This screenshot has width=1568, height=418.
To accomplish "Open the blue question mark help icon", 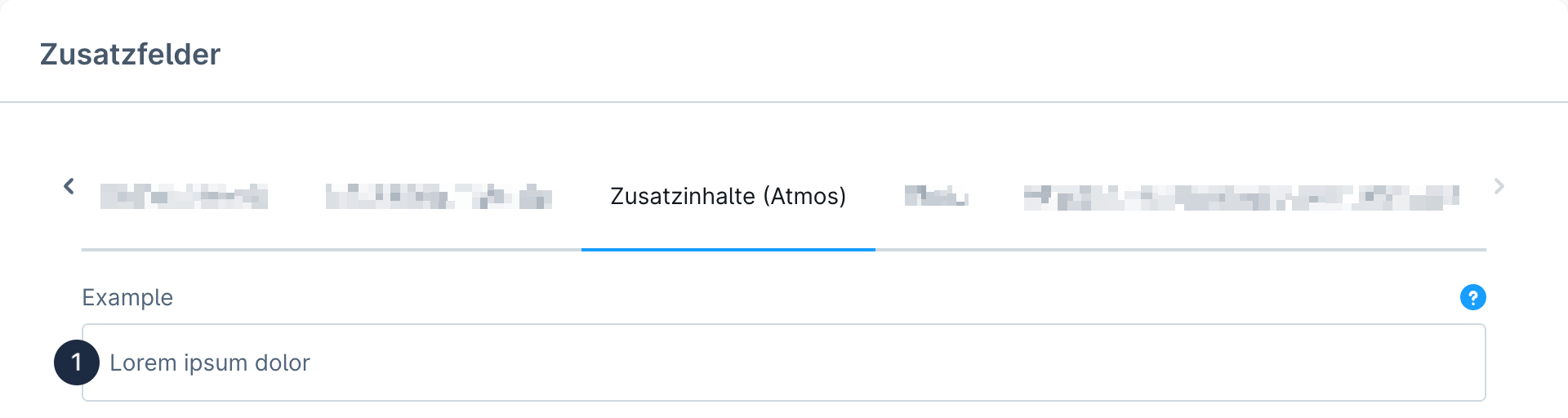I will point(1472,297).
